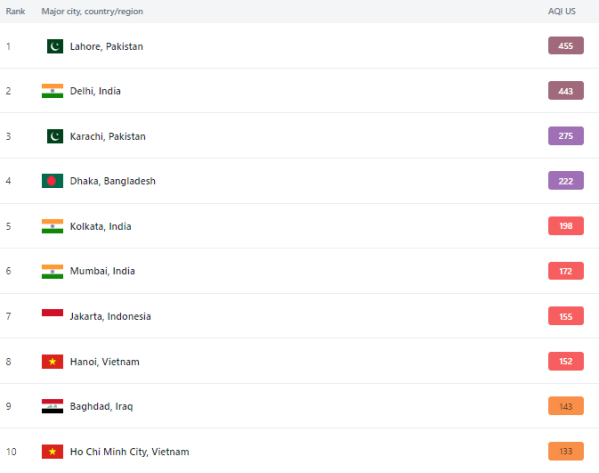The width and height of the screenshot is (599, 473).
Task: Open the Ho Chi Minh City, Vietnam link
Action: [x=130, y=452]
